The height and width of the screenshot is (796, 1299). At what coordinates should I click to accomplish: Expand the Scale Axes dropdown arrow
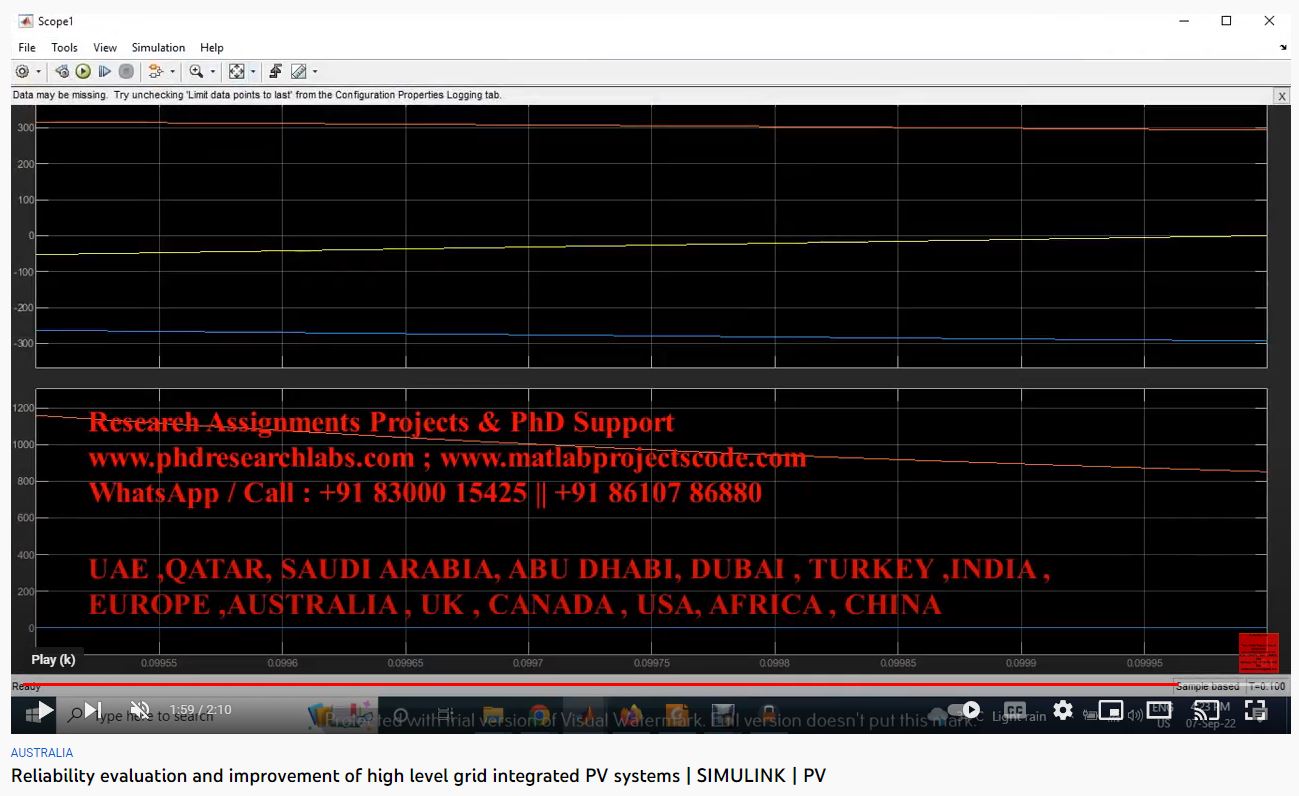[253, 72]
